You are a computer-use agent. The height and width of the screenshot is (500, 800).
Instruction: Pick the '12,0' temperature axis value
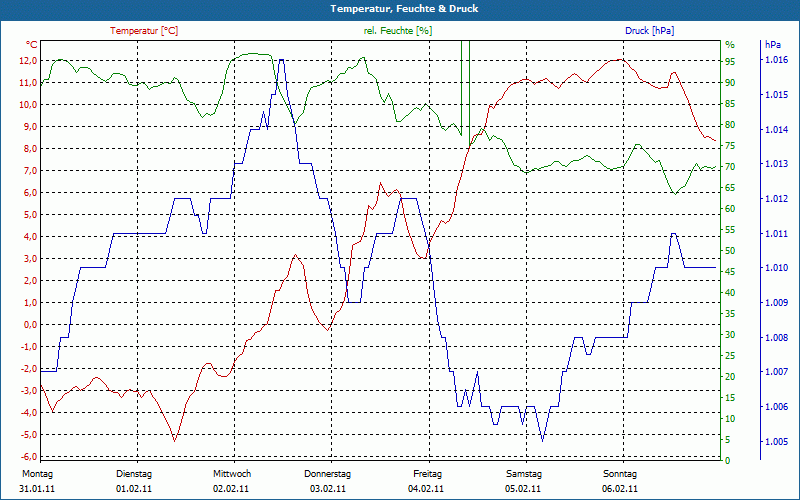click(x=28, y=61)
